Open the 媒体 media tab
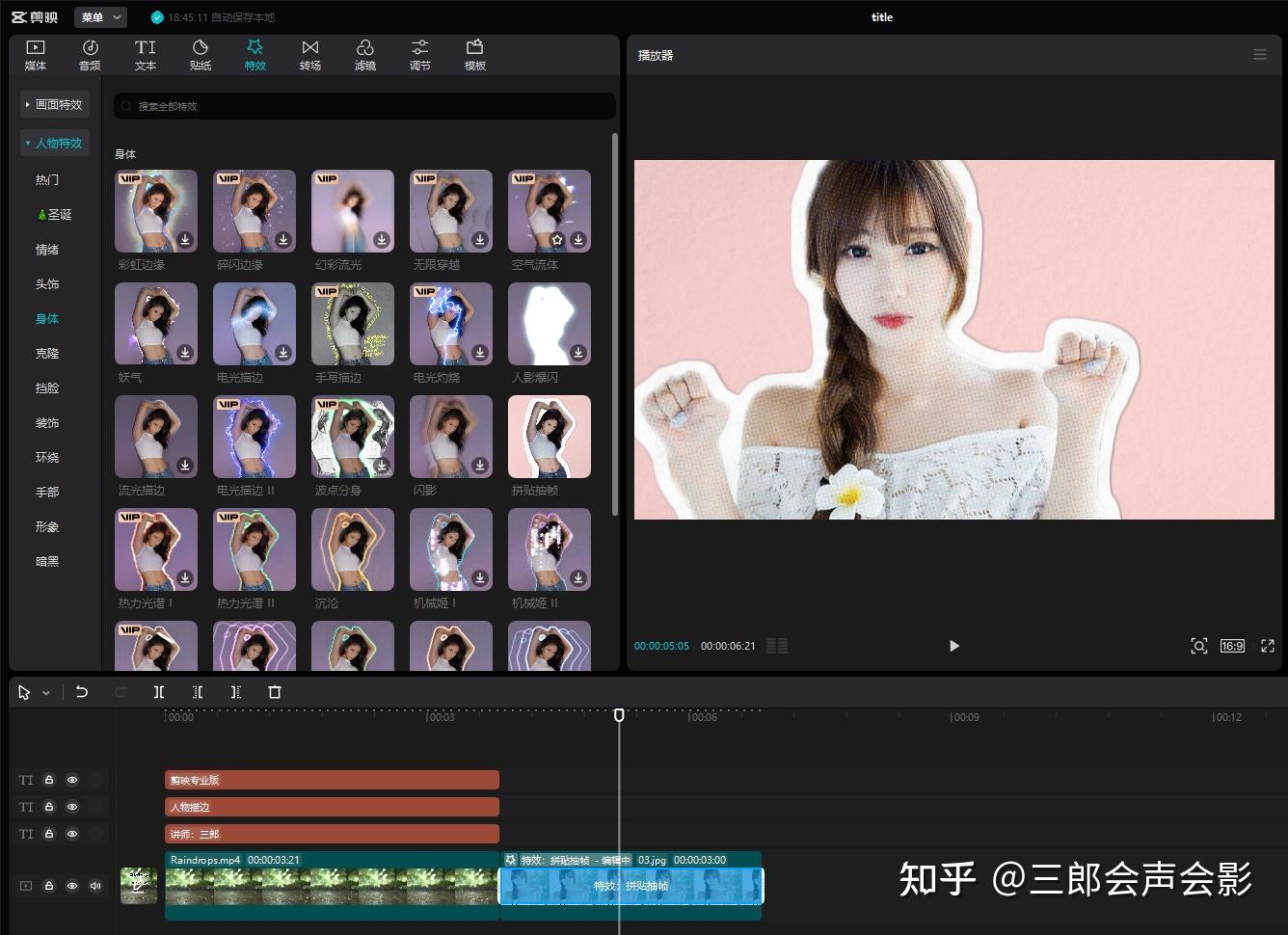Image resolution: width=1288 pixels, height=935 pixels. click(36, 55)
